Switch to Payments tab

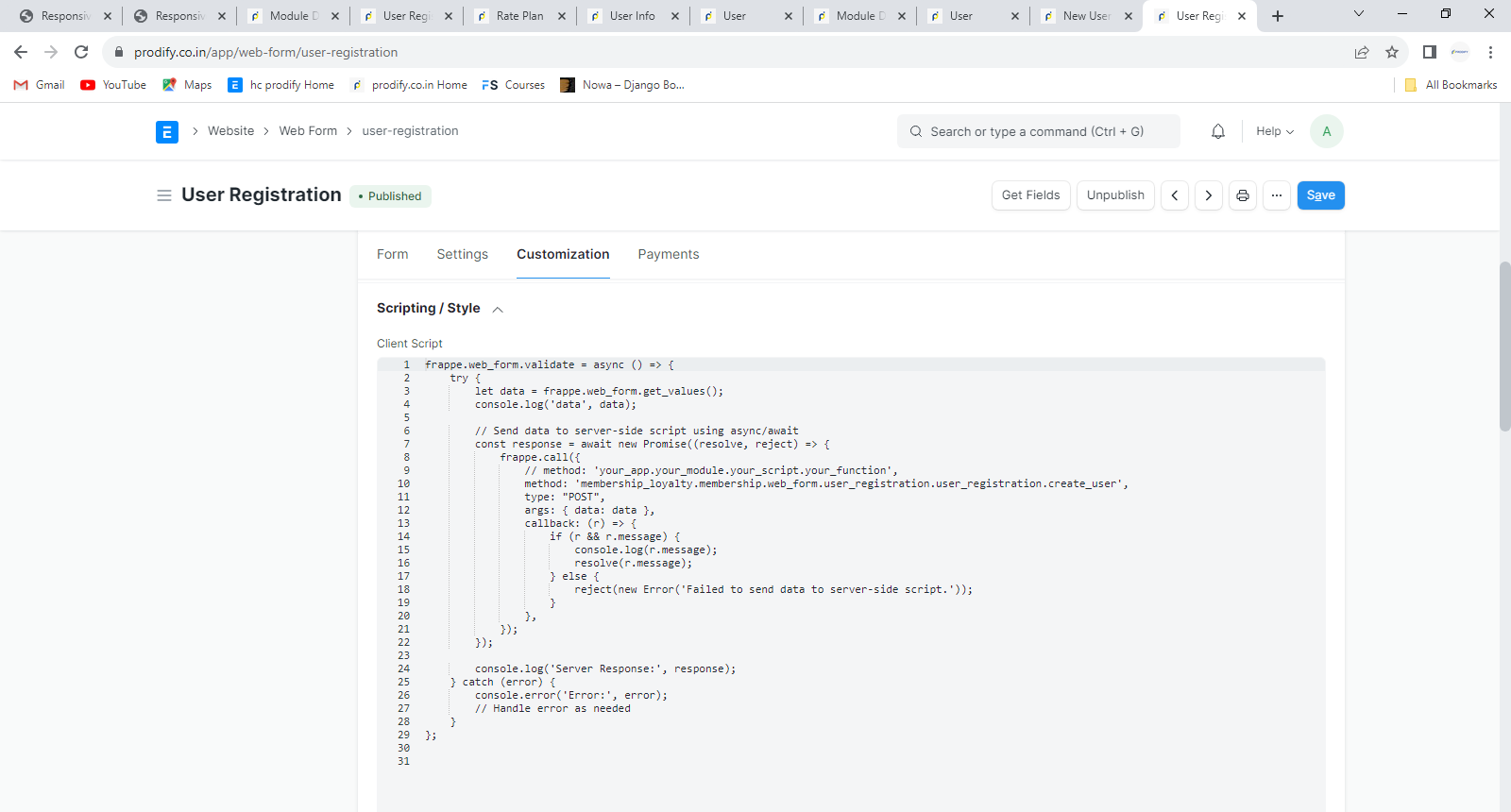coord(669,255)
